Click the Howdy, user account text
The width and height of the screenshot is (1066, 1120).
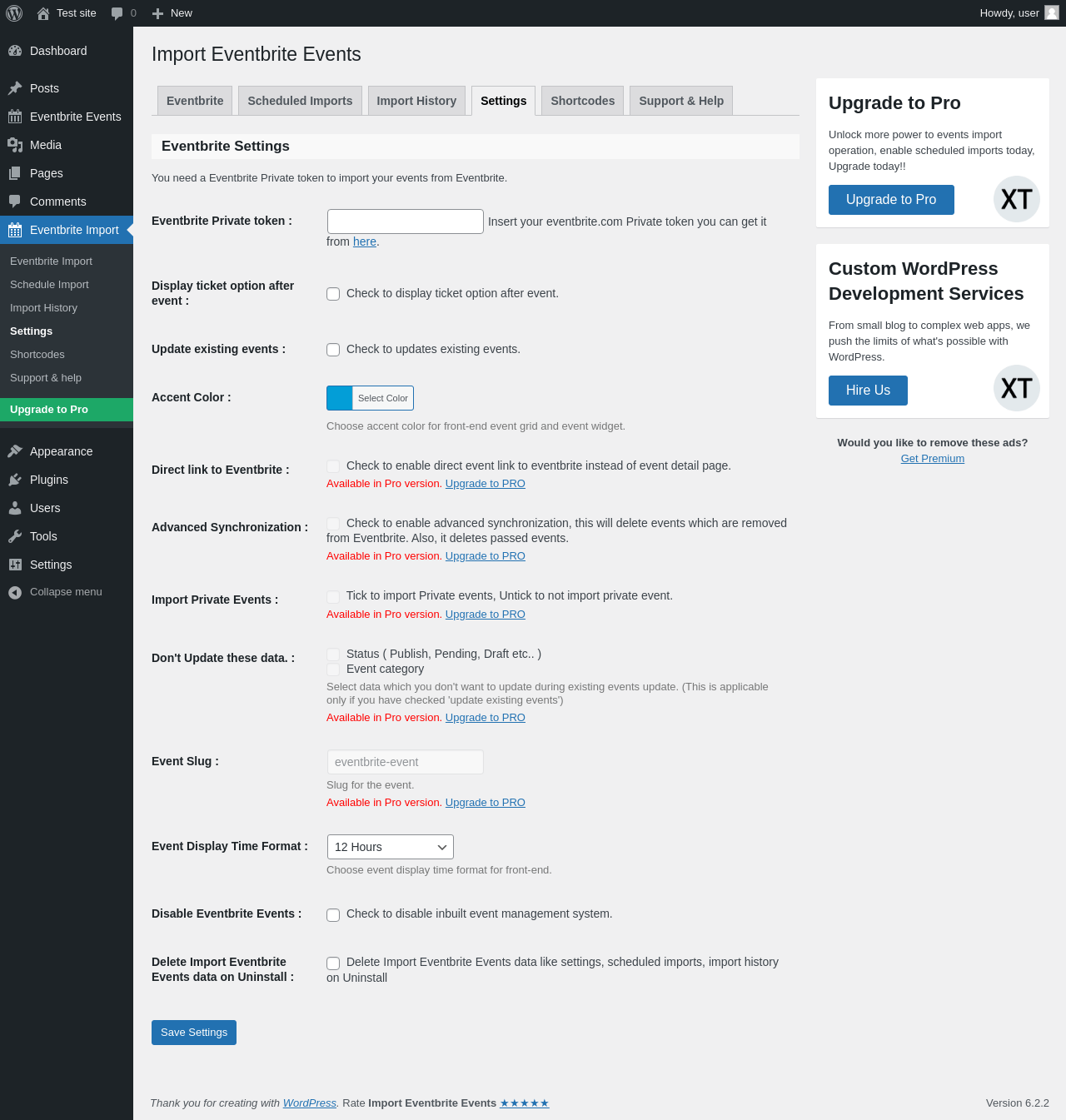pyautogui.click(x=1009, y=13)
